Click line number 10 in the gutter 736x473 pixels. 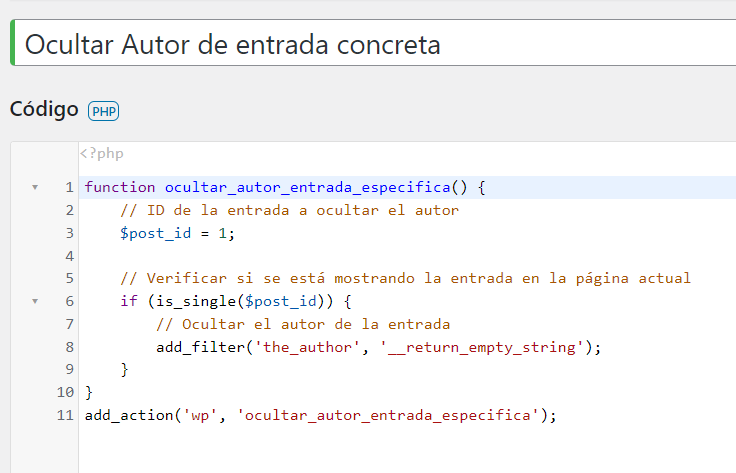click(x=66, y=392)
